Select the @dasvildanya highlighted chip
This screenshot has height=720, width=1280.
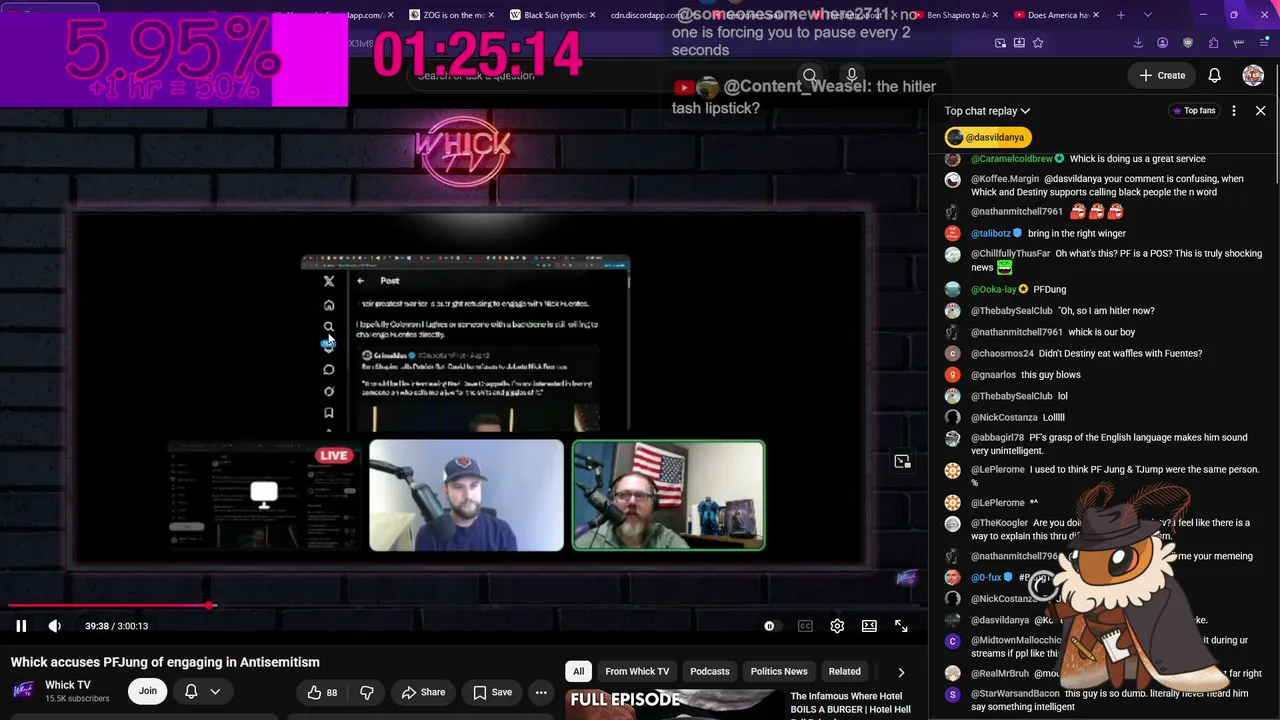(987, 137)
